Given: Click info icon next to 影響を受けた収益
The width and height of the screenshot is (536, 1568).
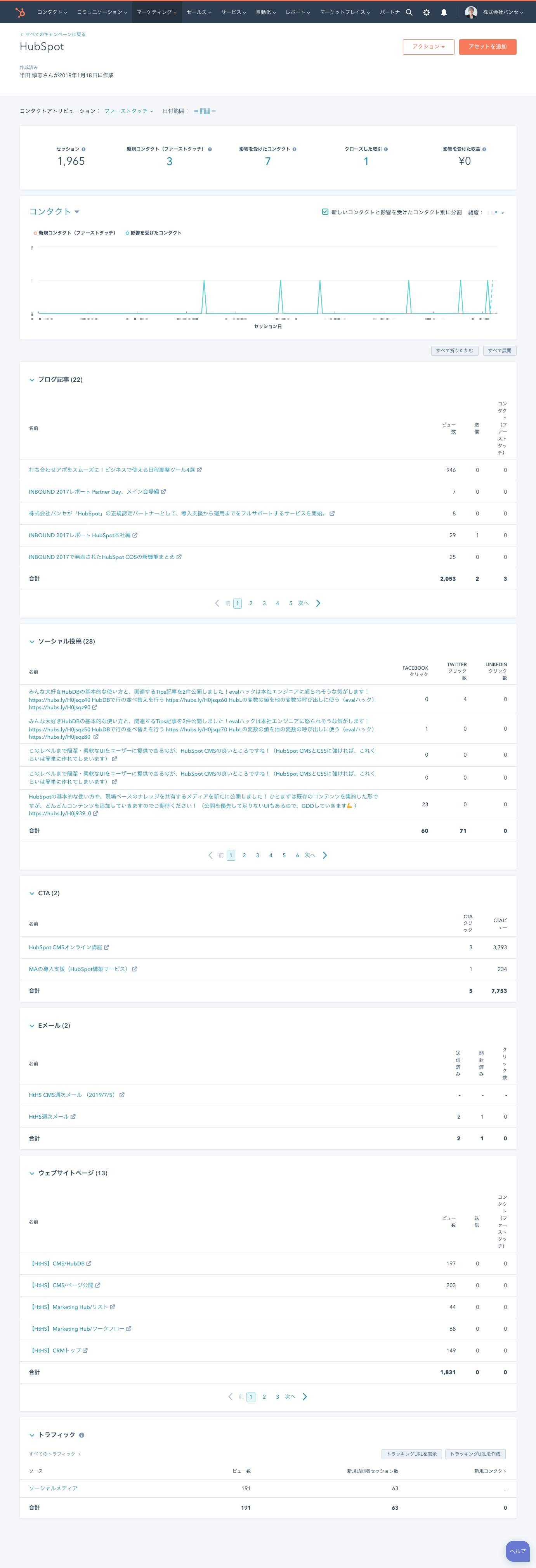Looking at the screenshot, I should (x=484, y=149).
